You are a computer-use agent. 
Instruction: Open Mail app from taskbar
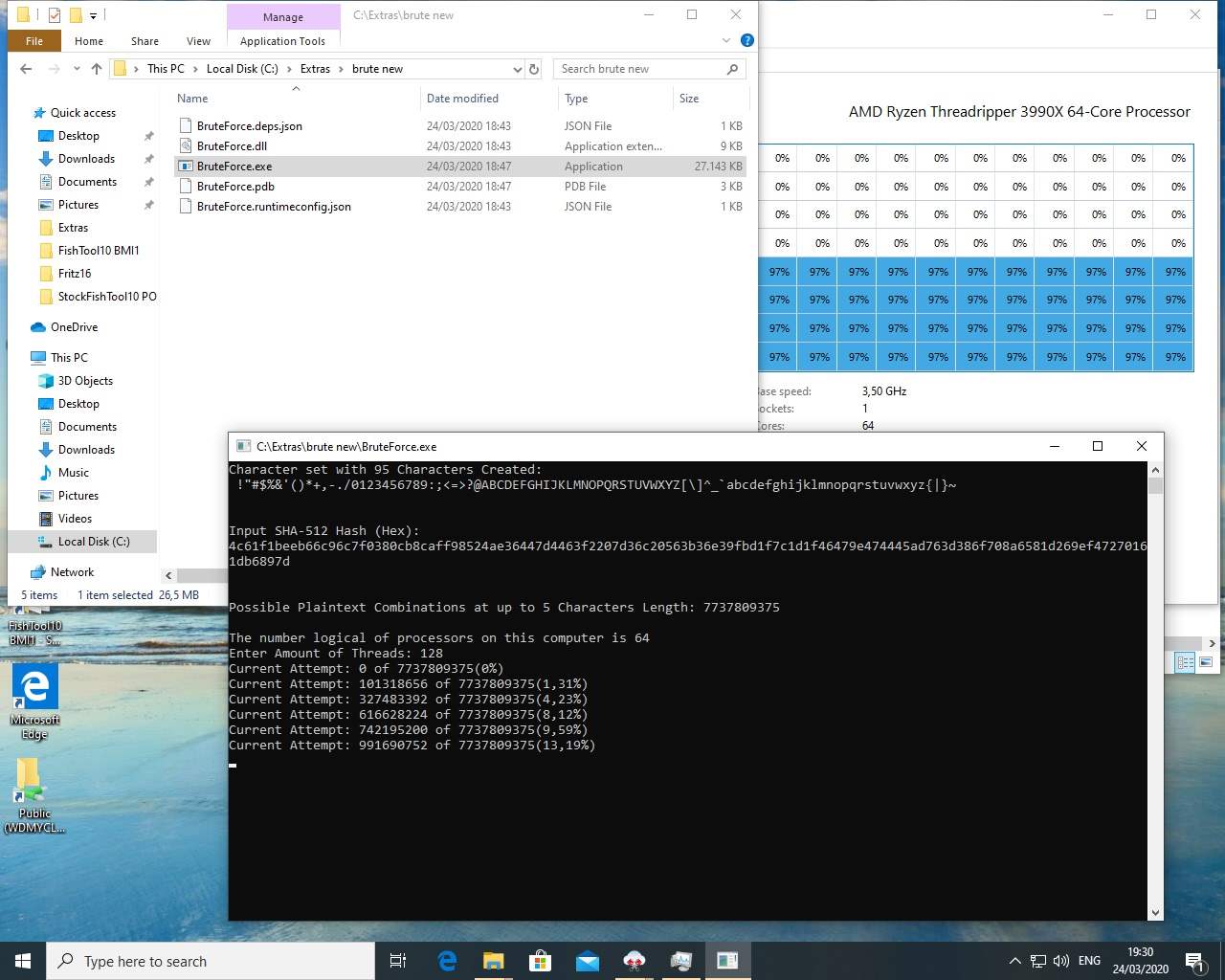(x=587, y=960)
